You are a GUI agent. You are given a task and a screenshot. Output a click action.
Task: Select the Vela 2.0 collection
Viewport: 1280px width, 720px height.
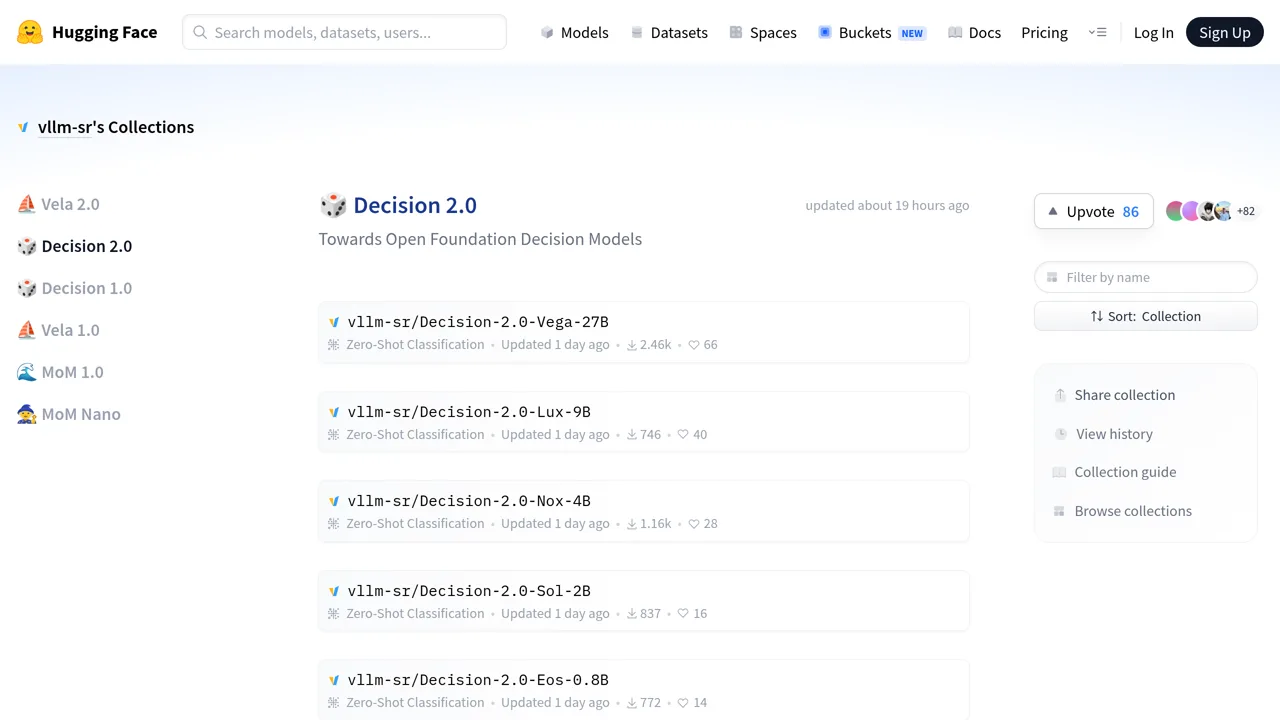point(59,204)
